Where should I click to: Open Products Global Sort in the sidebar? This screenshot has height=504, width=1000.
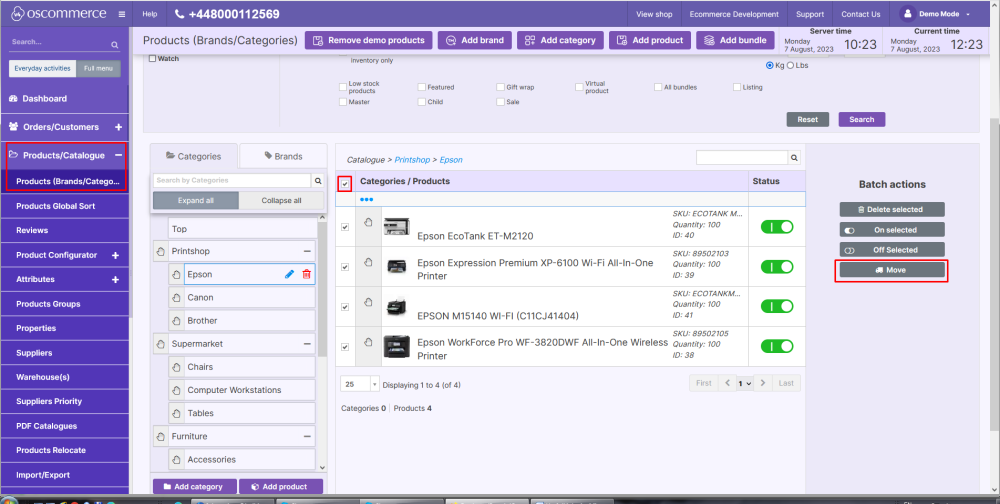[x=56, y=206]
